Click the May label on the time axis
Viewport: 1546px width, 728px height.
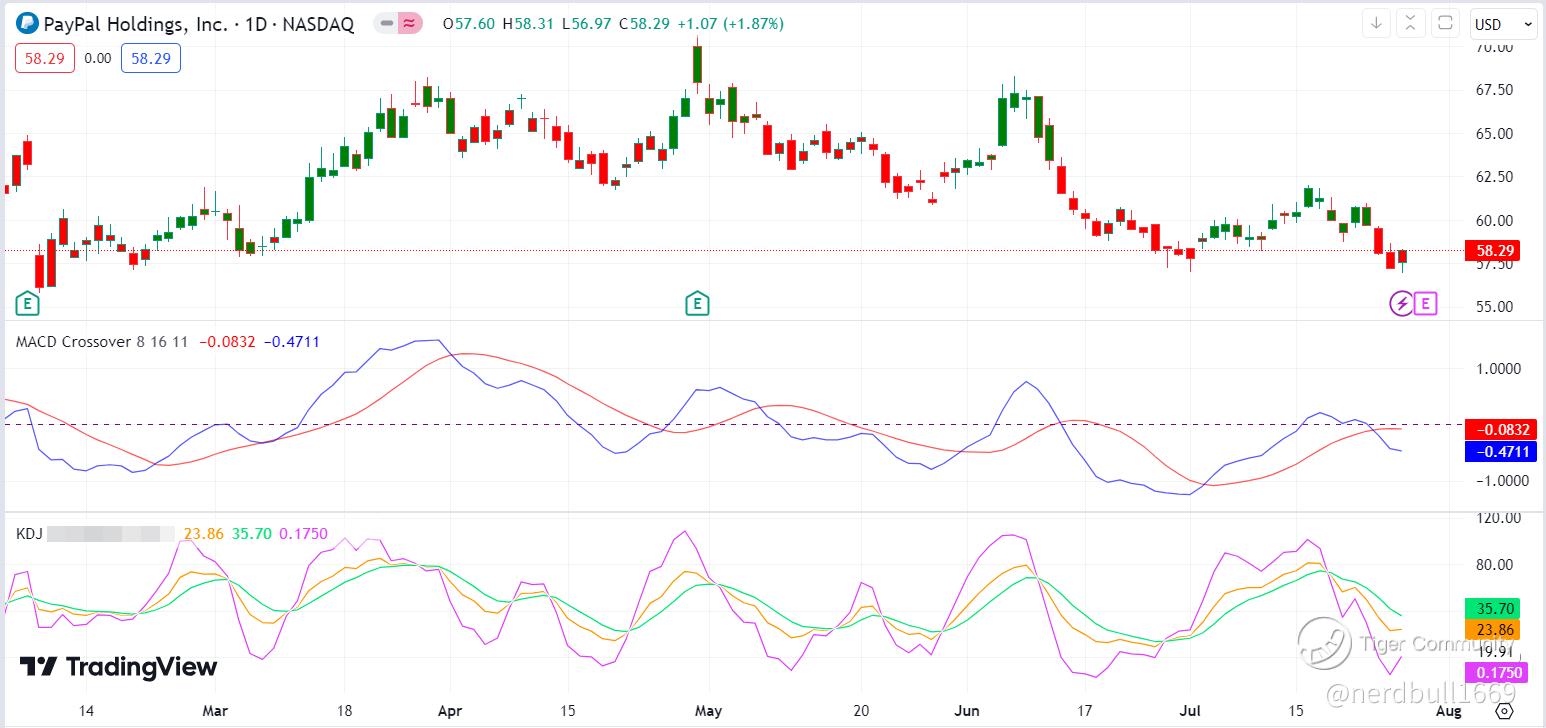(708, 712)
